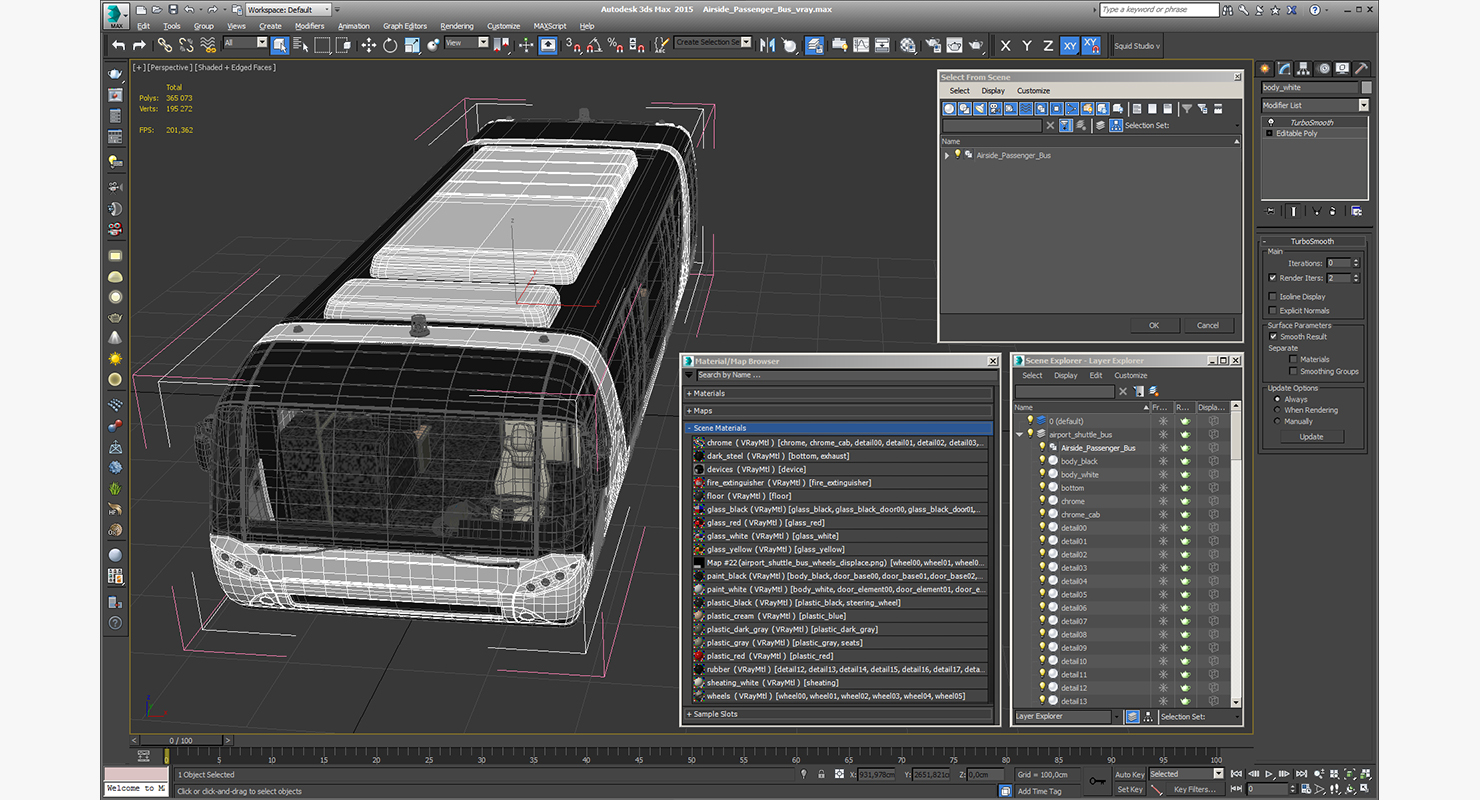Viewport: 1480px width, 800px height.
Task: Activate the Select and Uniform Scale tool
Action: coord(412,45)
